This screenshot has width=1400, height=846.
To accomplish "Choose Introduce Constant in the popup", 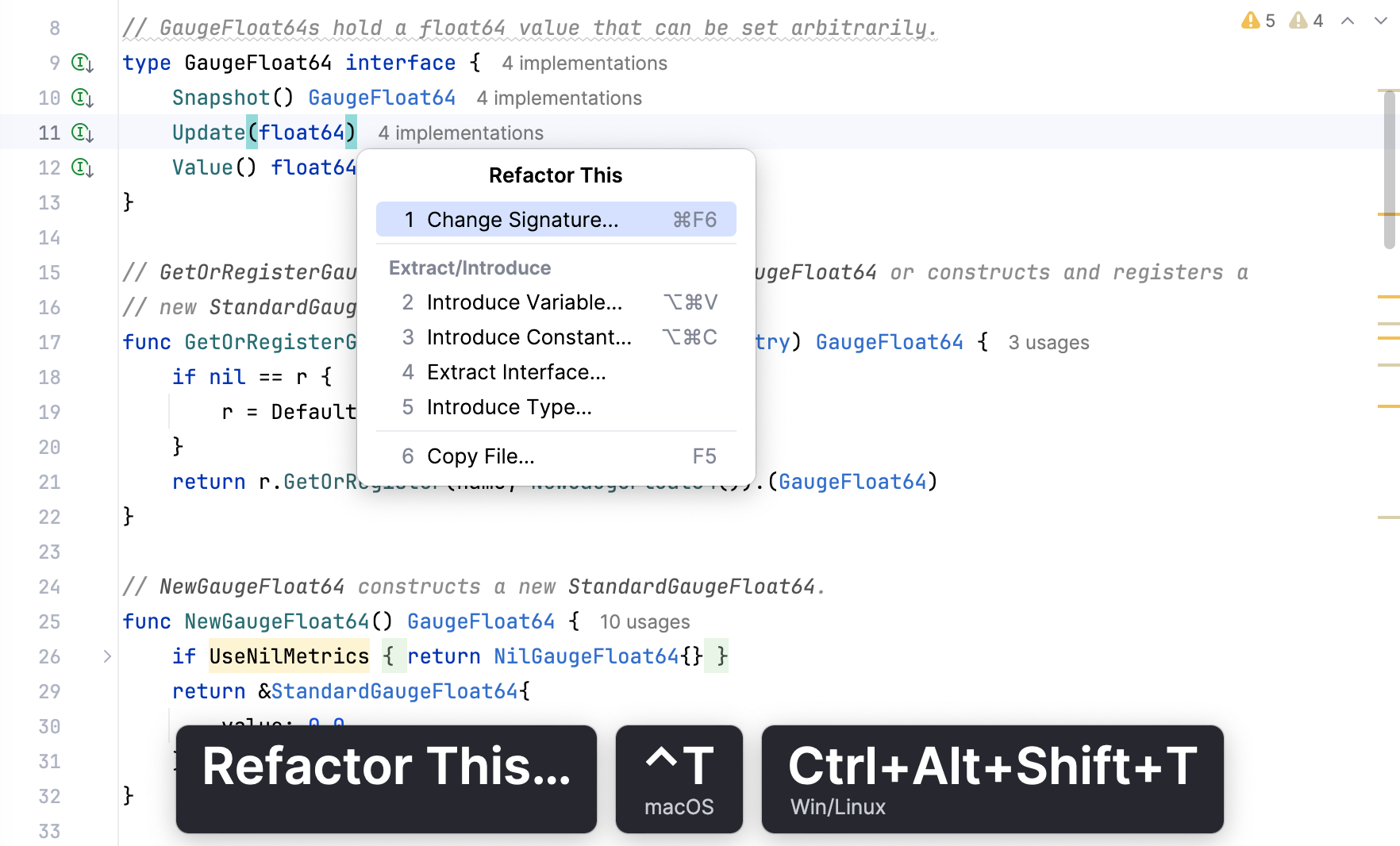I will [x=529, y=337].
